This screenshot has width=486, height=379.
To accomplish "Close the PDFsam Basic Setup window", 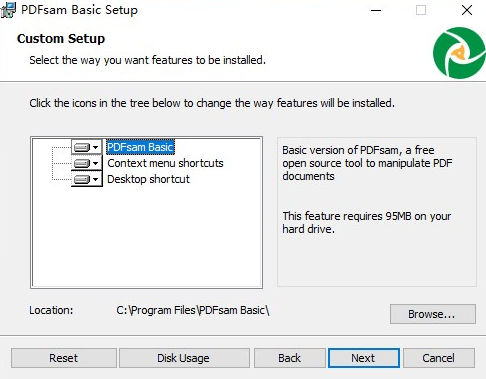I will [467, 10].
